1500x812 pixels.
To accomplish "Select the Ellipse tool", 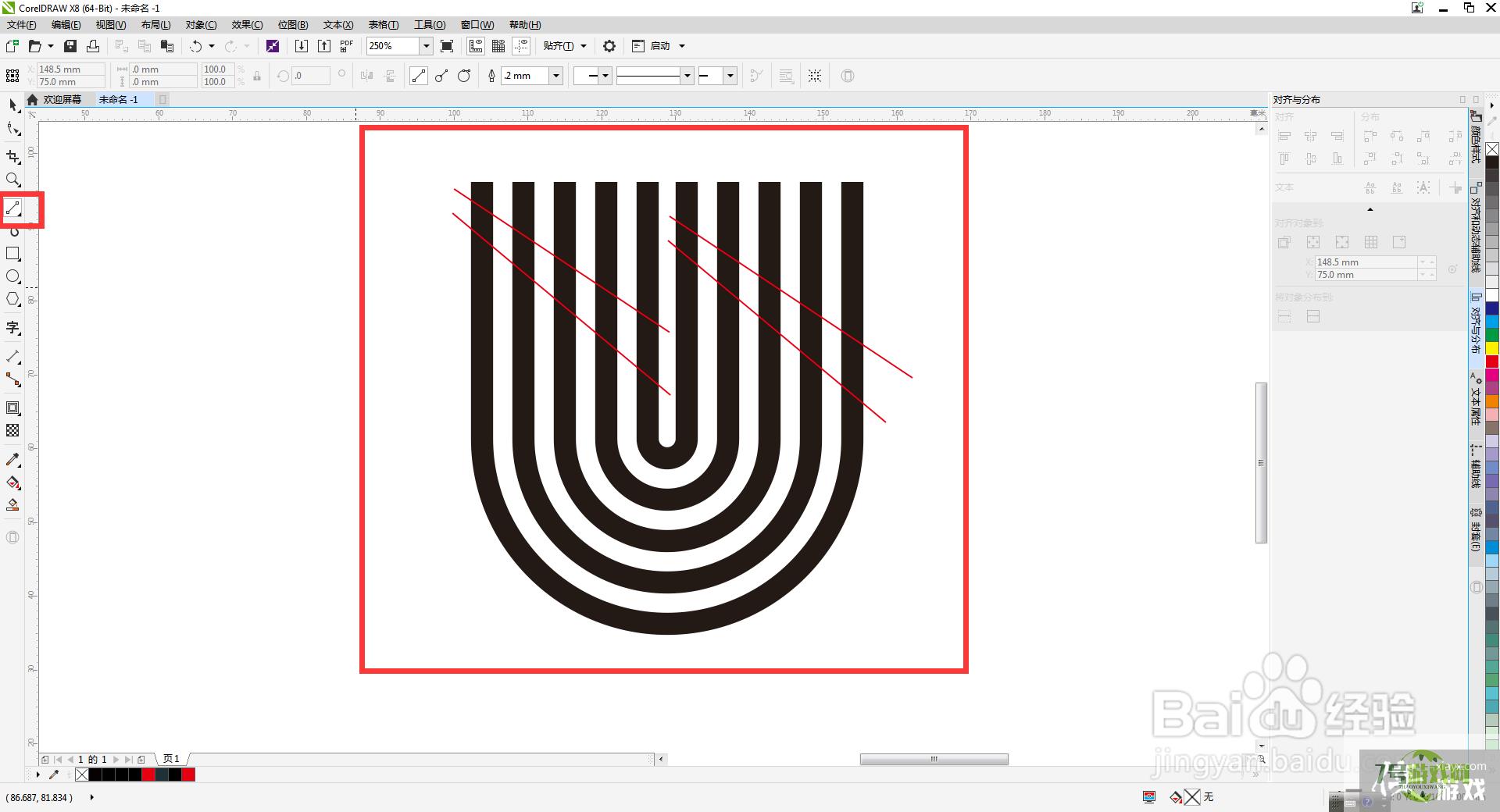I will [13, 276].
